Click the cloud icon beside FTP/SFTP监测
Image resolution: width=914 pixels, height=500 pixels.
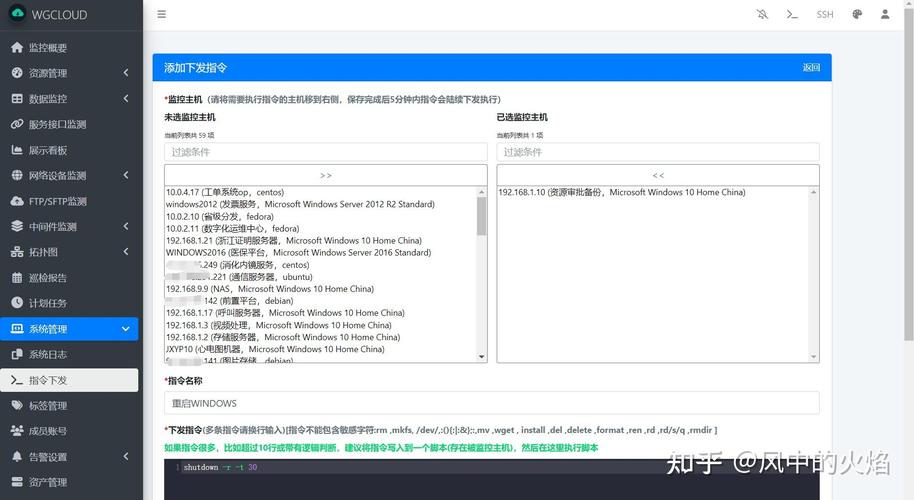click(x=17, y=201)
